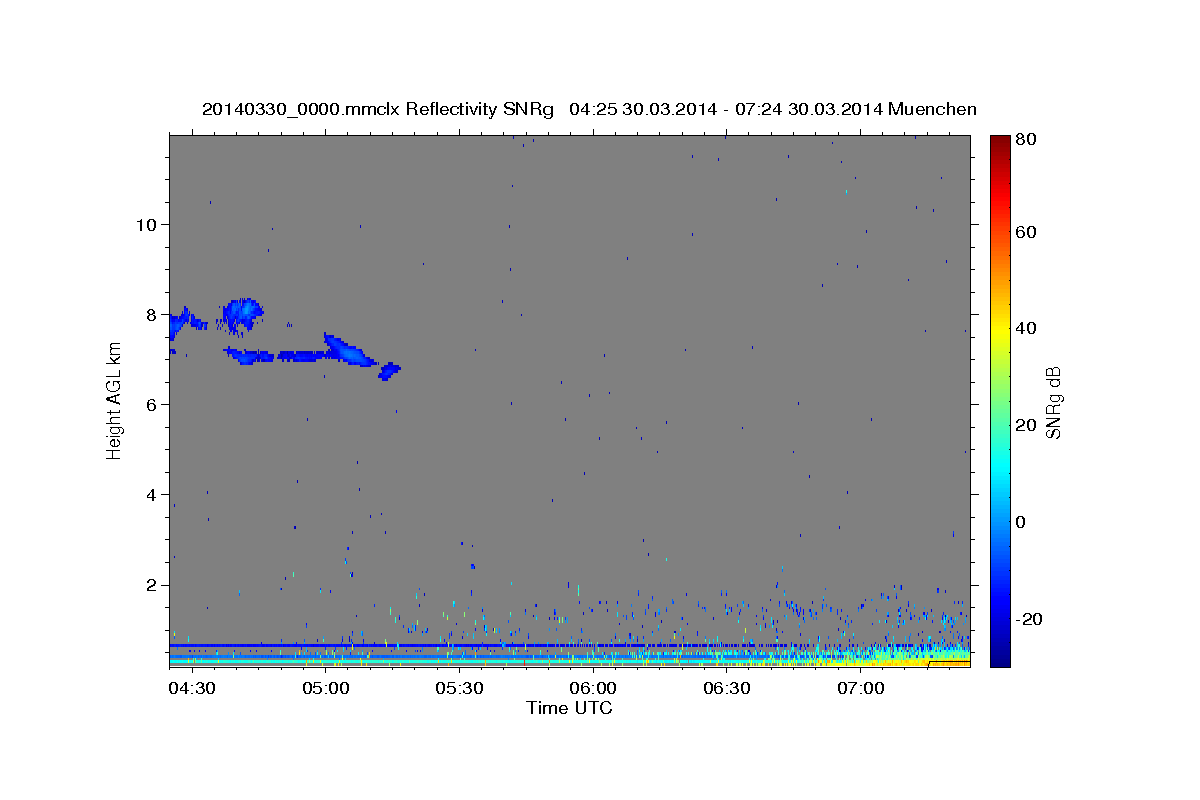Click the height axis label 10
The image size is (1200, 800).
pyautogui.click(x=145, y=224)
